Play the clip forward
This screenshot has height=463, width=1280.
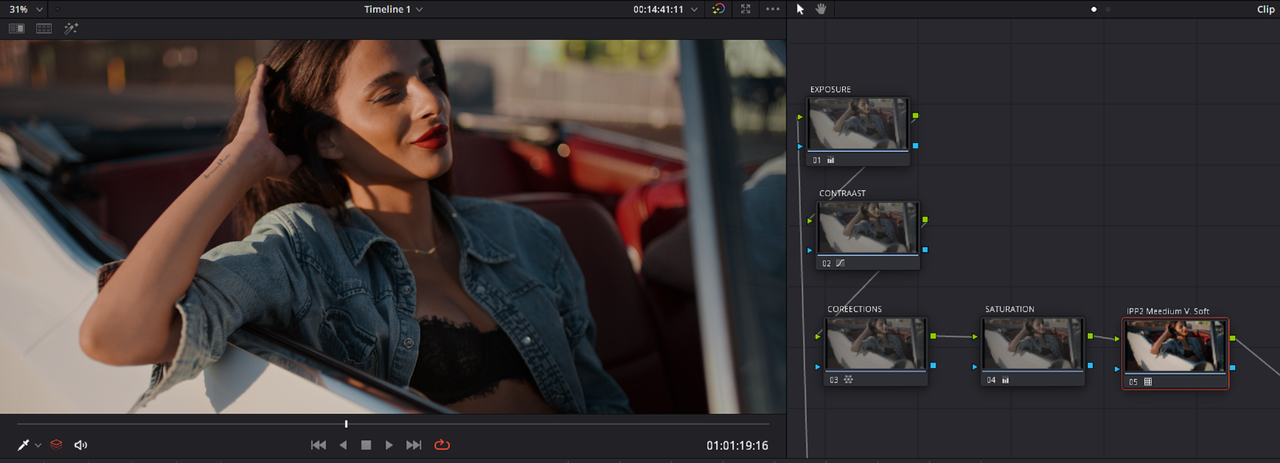point(389,445)
